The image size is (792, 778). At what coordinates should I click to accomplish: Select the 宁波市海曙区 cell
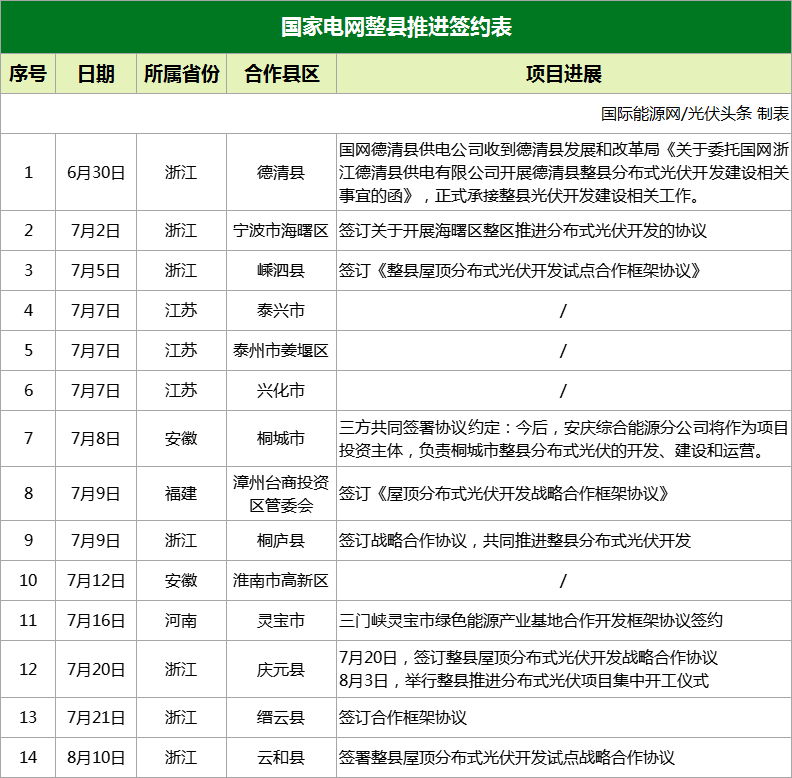point(281,230)
